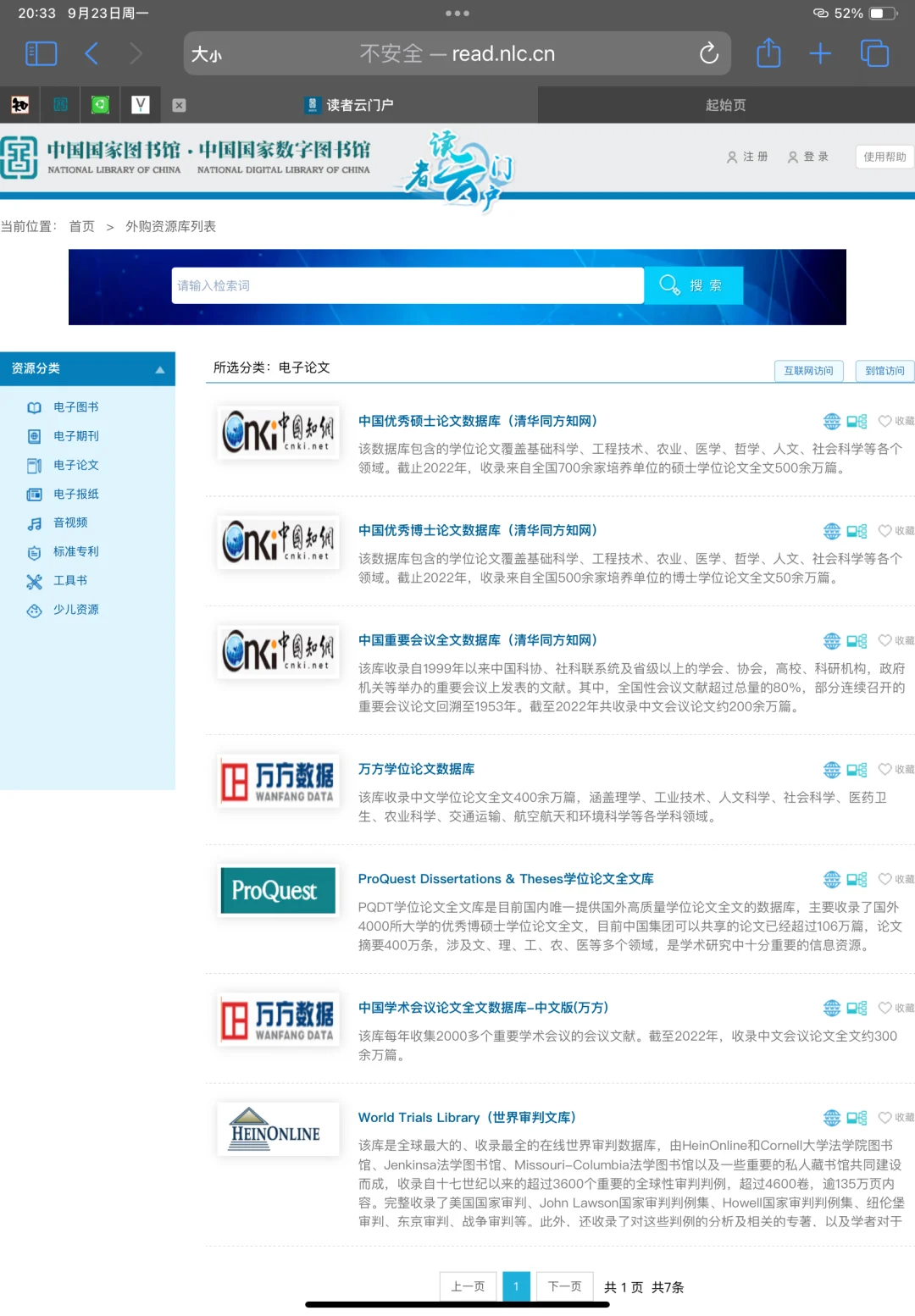Add a new Safari tab
915x1316 pixels.
point(820,54)
